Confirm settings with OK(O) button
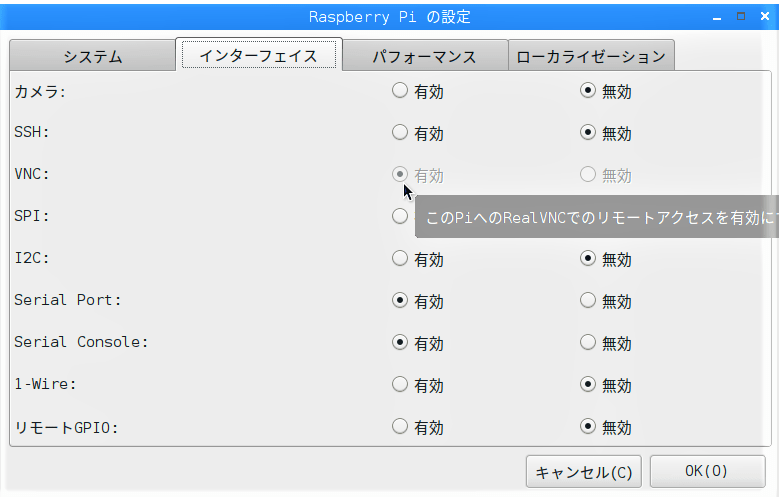The width and height of the screenshot is (779, 501). click(x=707, y=471)
